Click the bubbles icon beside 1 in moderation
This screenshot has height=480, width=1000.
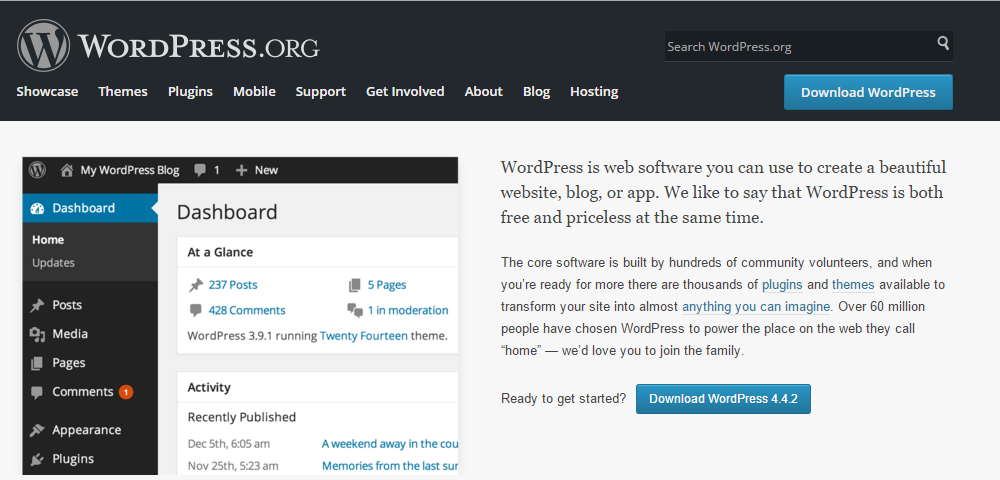point(355,310)
